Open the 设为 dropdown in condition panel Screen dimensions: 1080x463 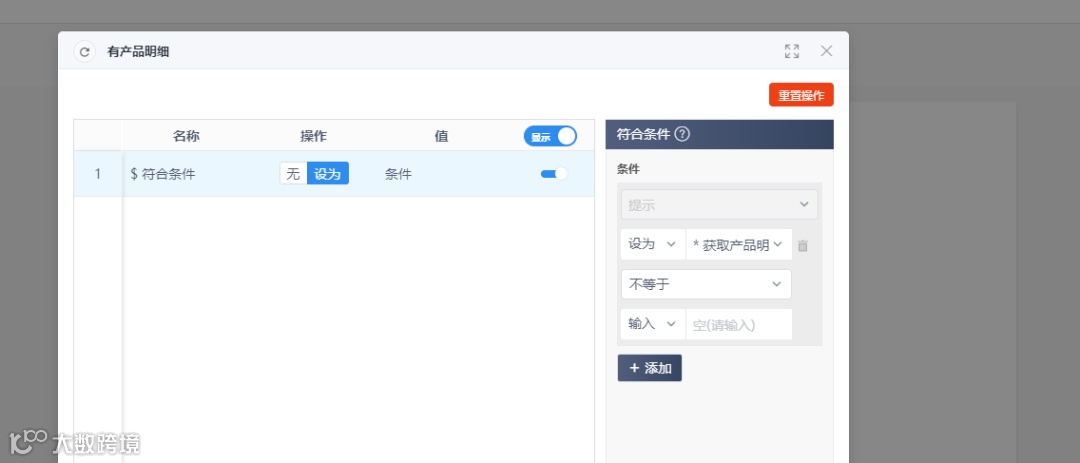click(x=652, y=245)
